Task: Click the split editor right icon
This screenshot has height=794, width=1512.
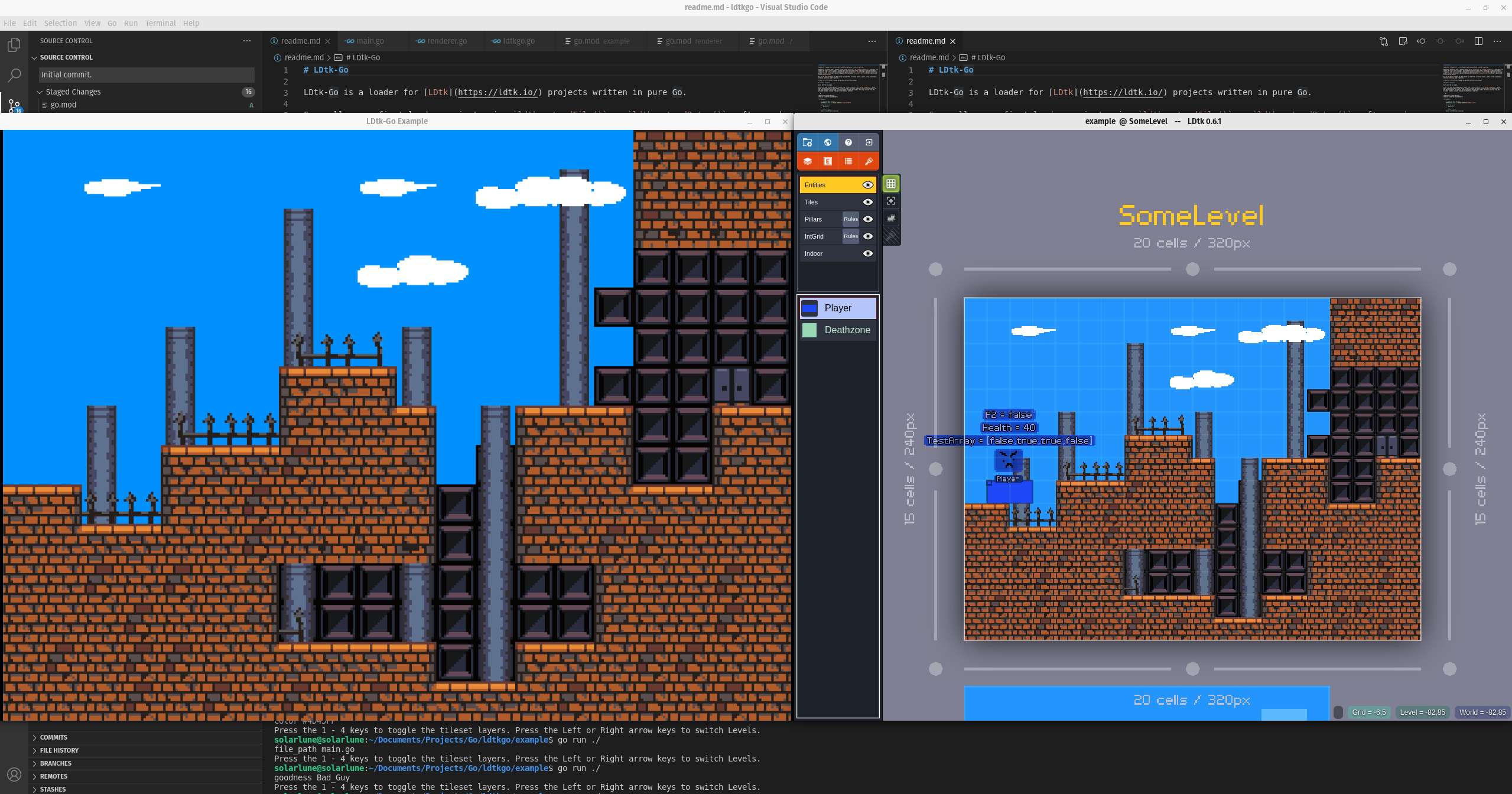Action: click(1478, 41)
